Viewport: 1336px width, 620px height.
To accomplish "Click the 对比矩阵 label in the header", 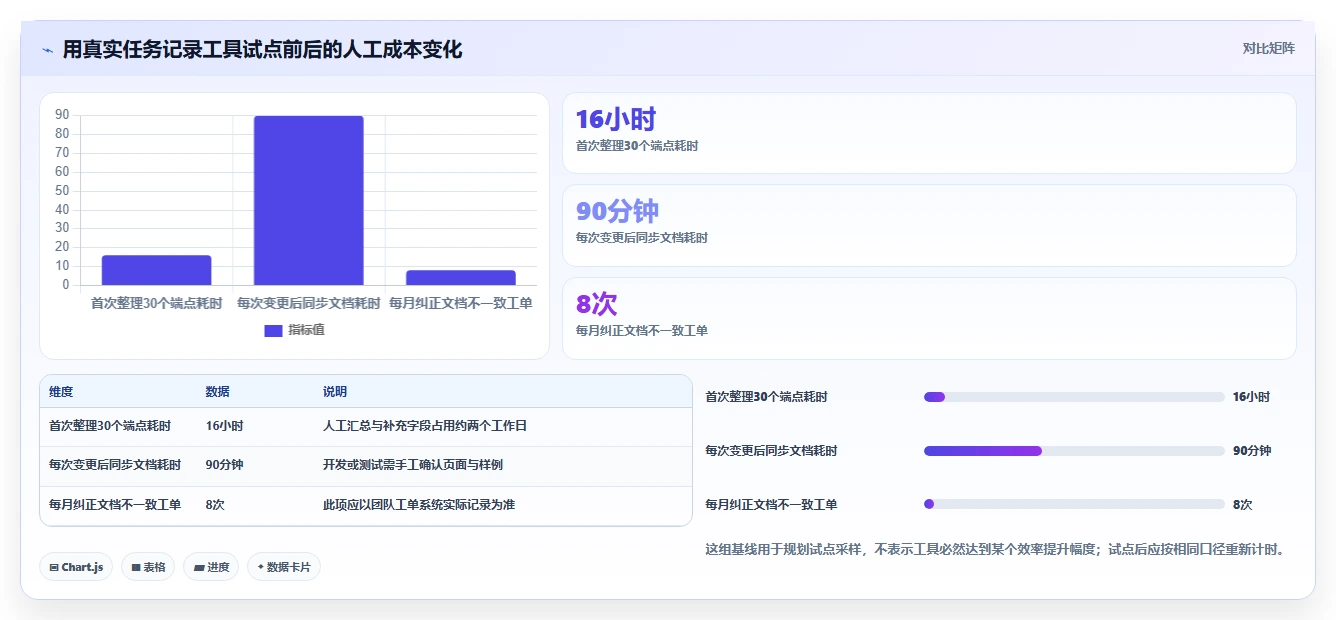I will (x=1268, y=49).
